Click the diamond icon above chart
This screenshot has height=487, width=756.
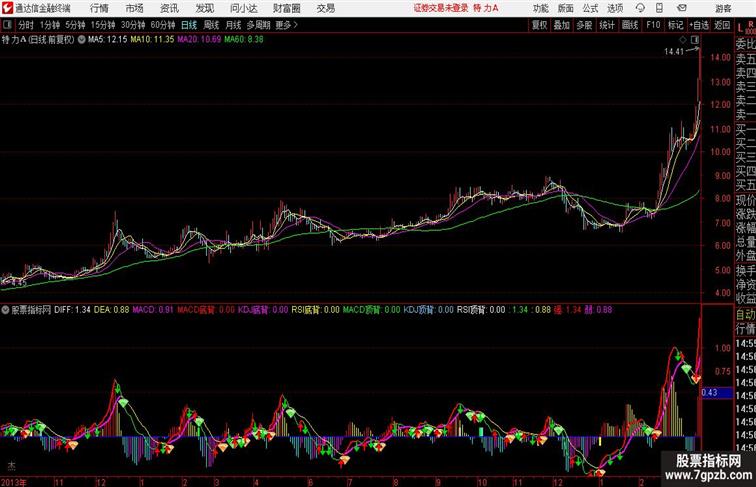pos(683,40)
